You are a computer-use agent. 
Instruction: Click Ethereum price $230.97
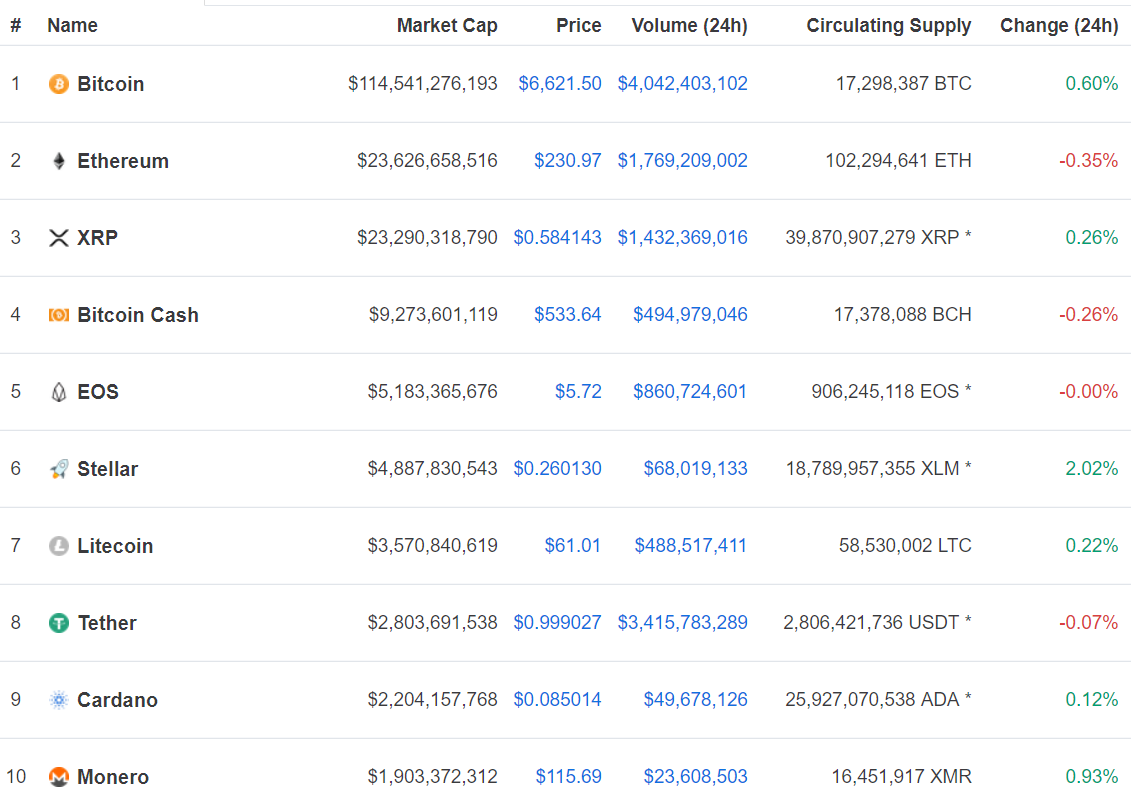568,161
